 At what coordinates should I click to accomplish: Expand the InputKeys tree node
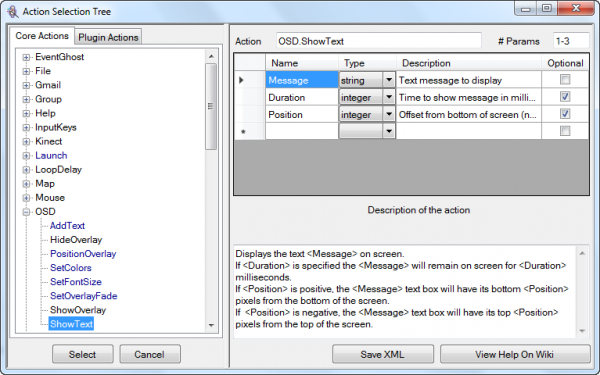[x=26, y=127]
